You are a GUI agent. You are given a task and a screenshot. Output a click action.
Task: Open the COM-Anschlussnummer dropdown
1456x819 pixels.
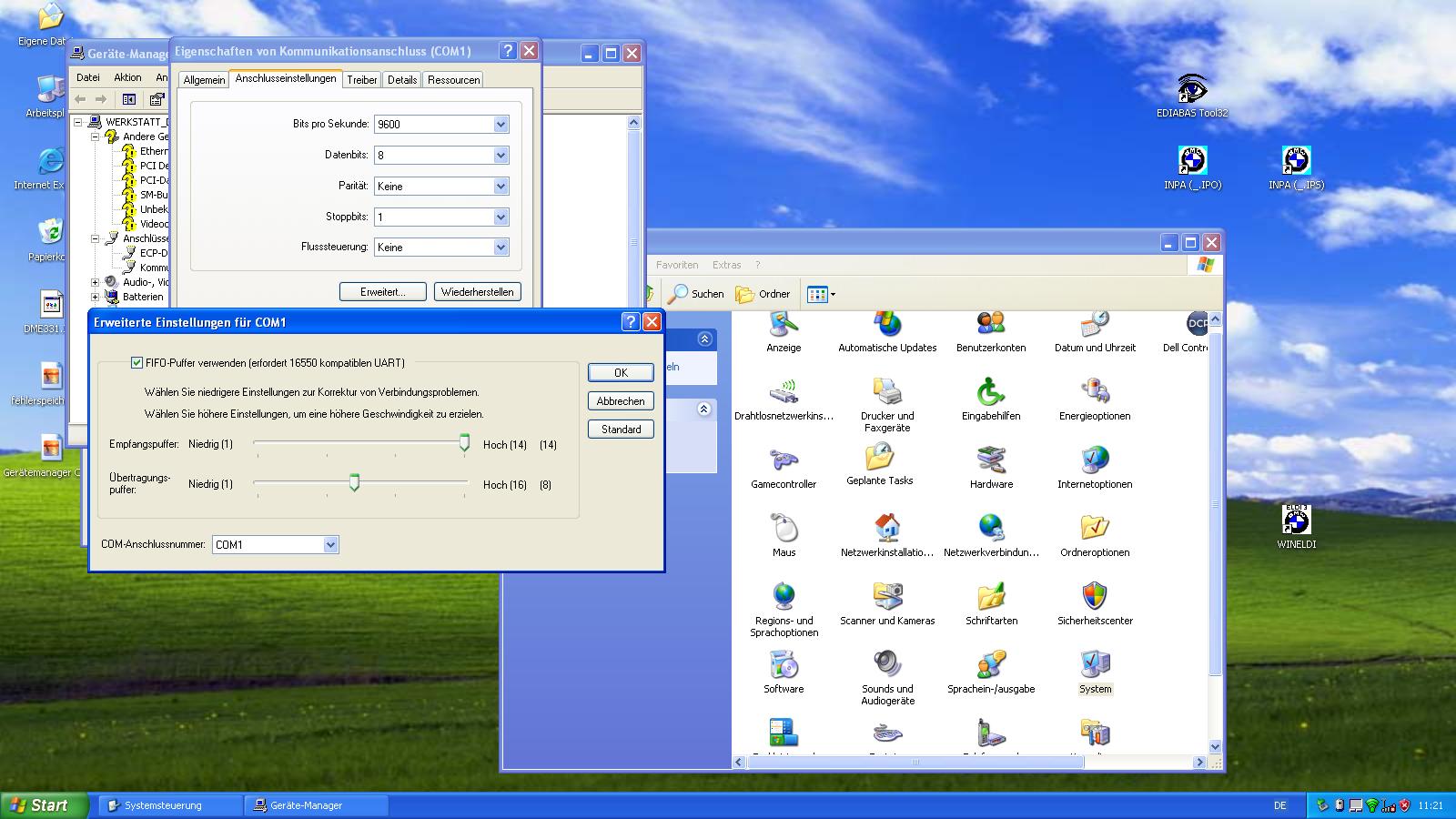(330, 544)
